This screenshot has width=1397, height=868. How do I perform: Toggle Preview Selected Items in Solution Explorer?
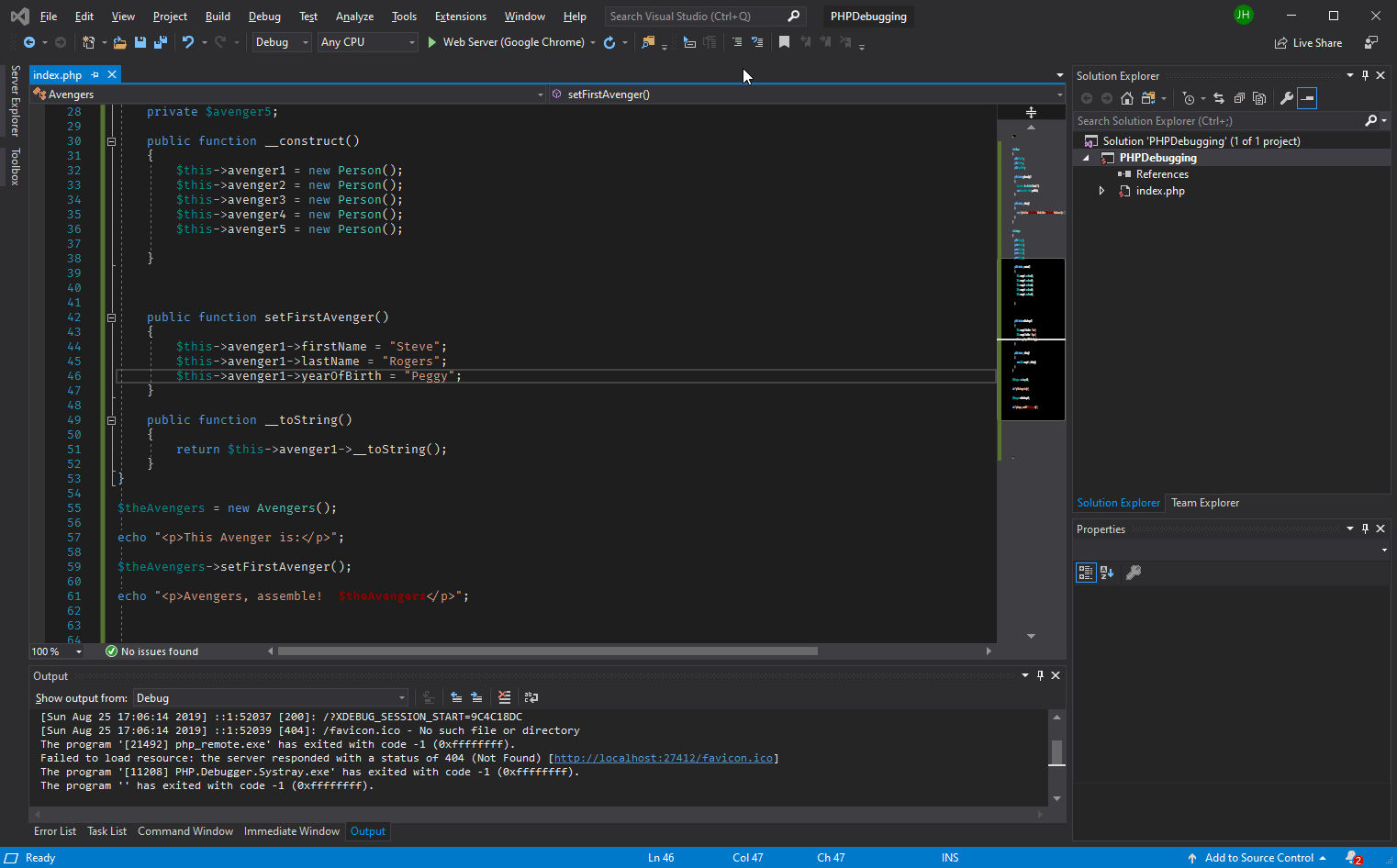click(x=1307, y=98)
